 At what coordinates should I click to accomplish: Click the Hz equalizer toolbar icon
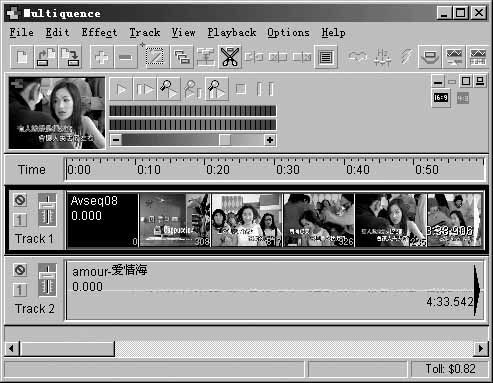pyautogui.click(x=382, y=57)
